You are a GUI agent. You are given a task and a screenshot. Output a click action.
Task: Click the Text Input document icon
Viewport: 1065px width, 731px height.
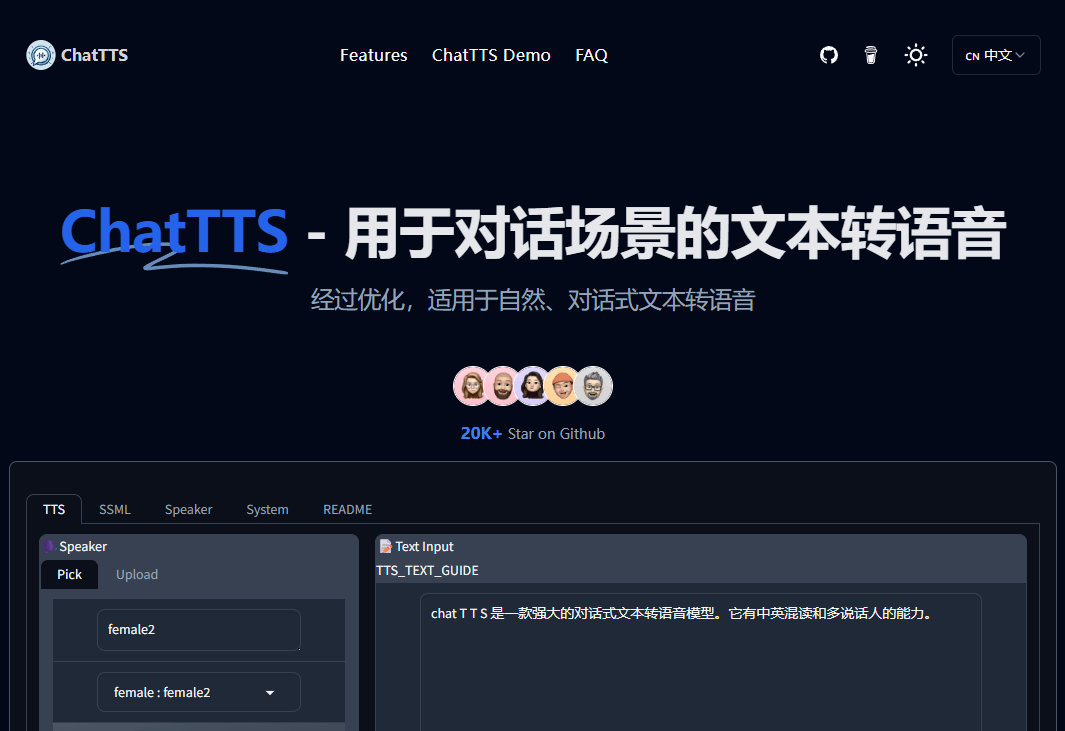(386, 546)
